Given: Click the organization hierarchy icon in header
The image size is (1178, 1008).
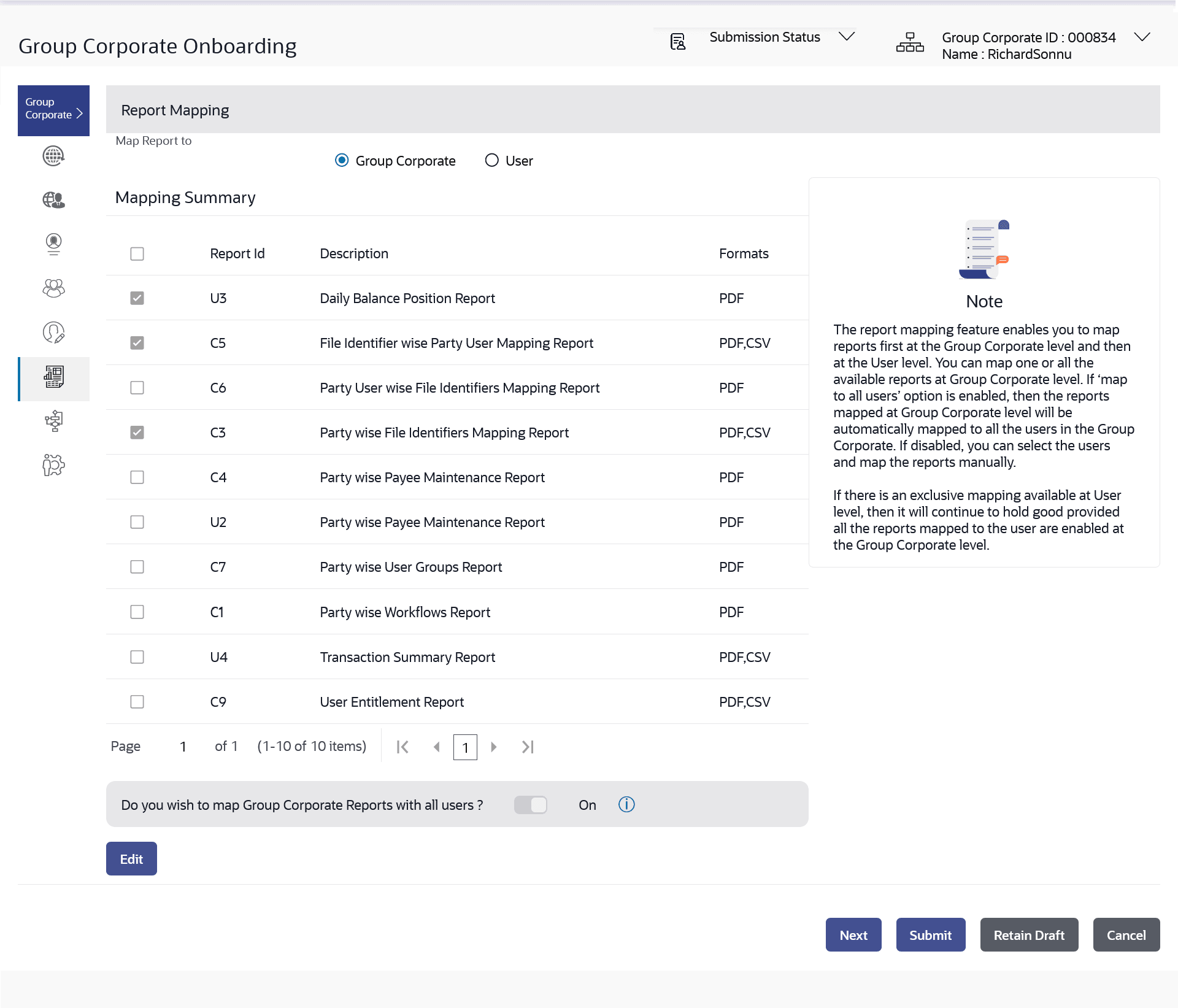Looking at the screenshot, I should 909,43.
